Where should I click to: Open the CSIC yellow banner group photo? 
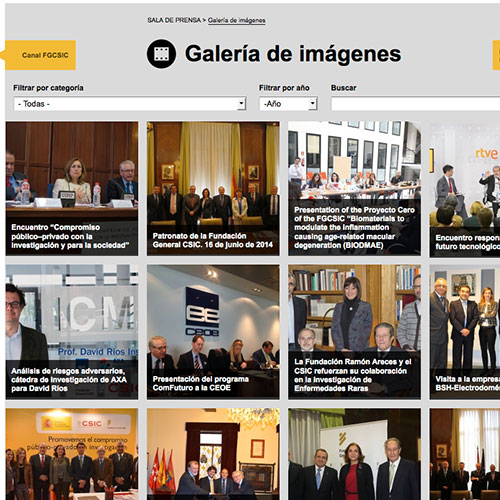72,454
